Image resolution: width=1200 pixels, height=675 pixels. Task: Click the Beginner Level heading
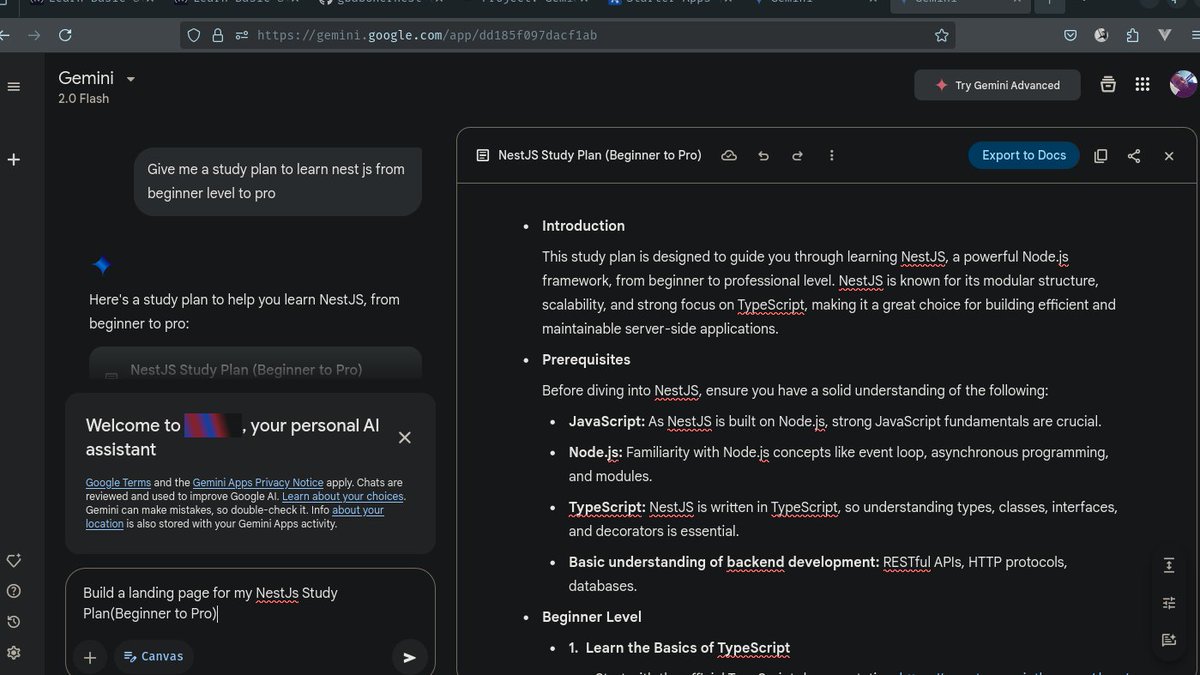click(x=592, y=617)
